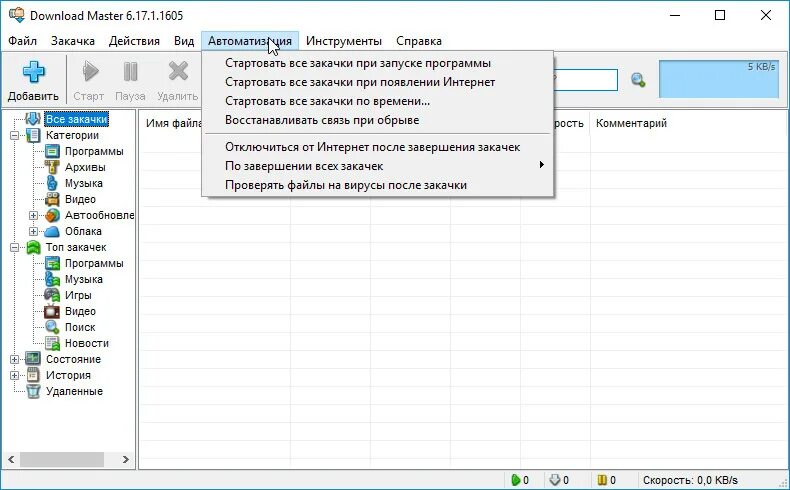The image size is (790, 490).
Task: Click the Игры gamepad icon
Action: [52, 295]
